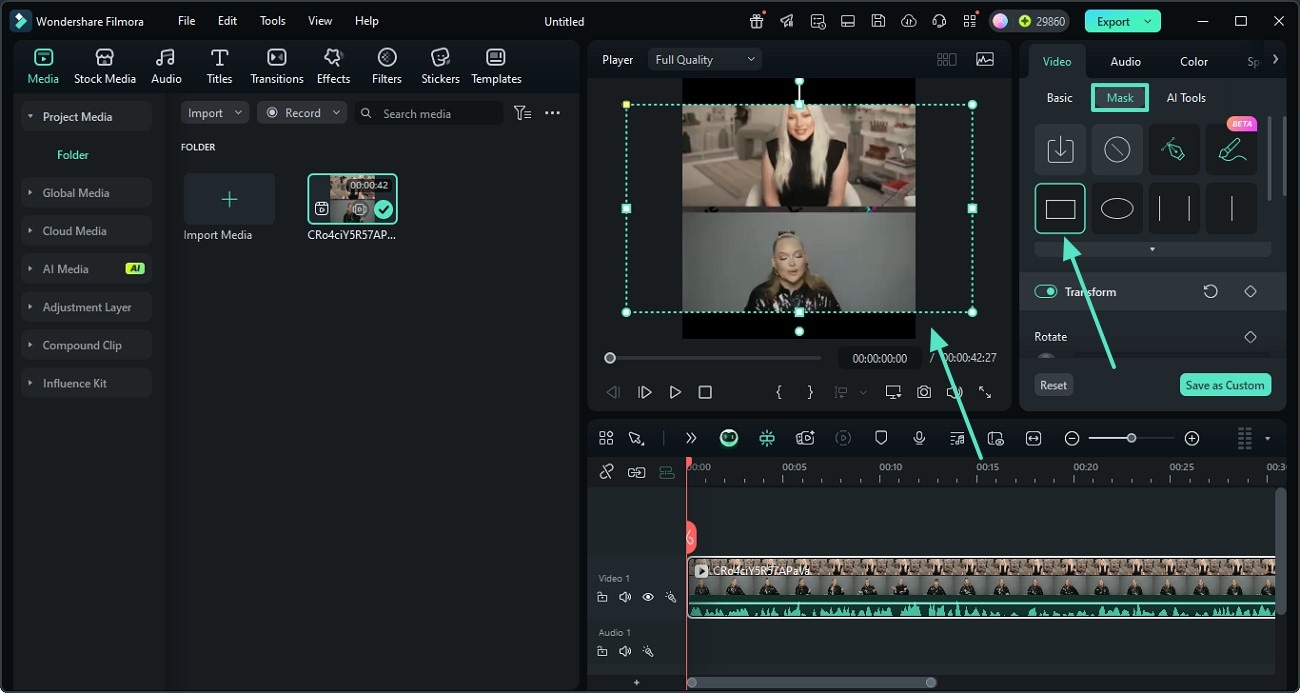The width and height of the screenshot is (1300, 693).
Task: Click the search media field
Action: point(429,113)
